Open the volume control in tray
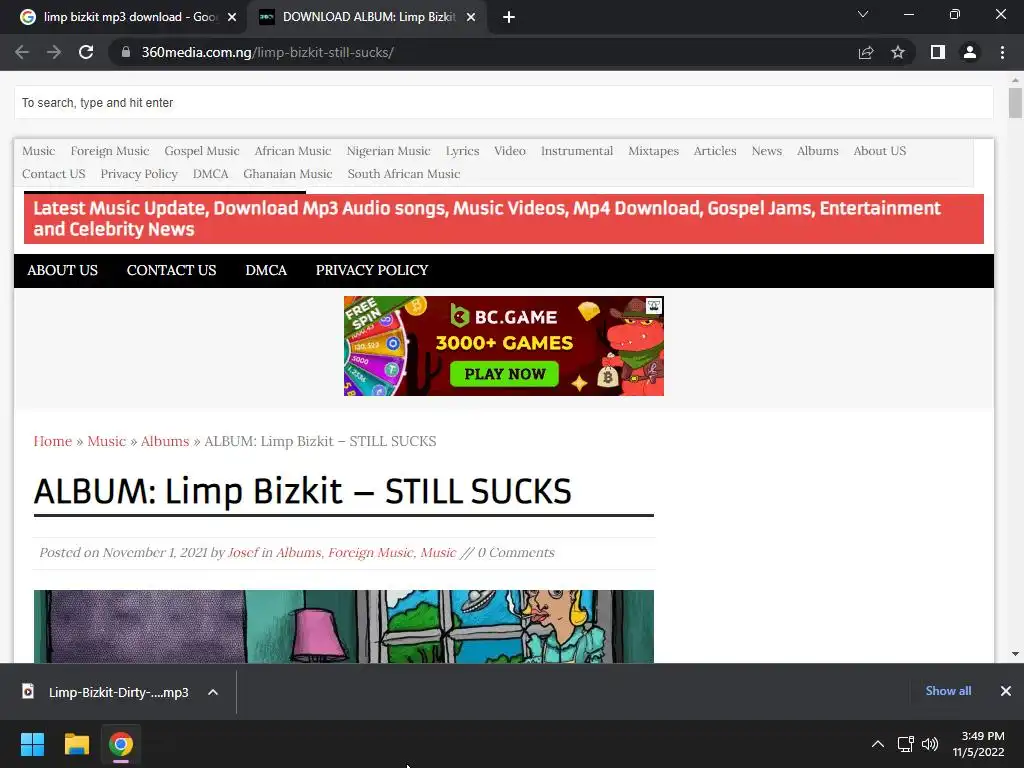 pyautogui.click(x=930, y=744)
